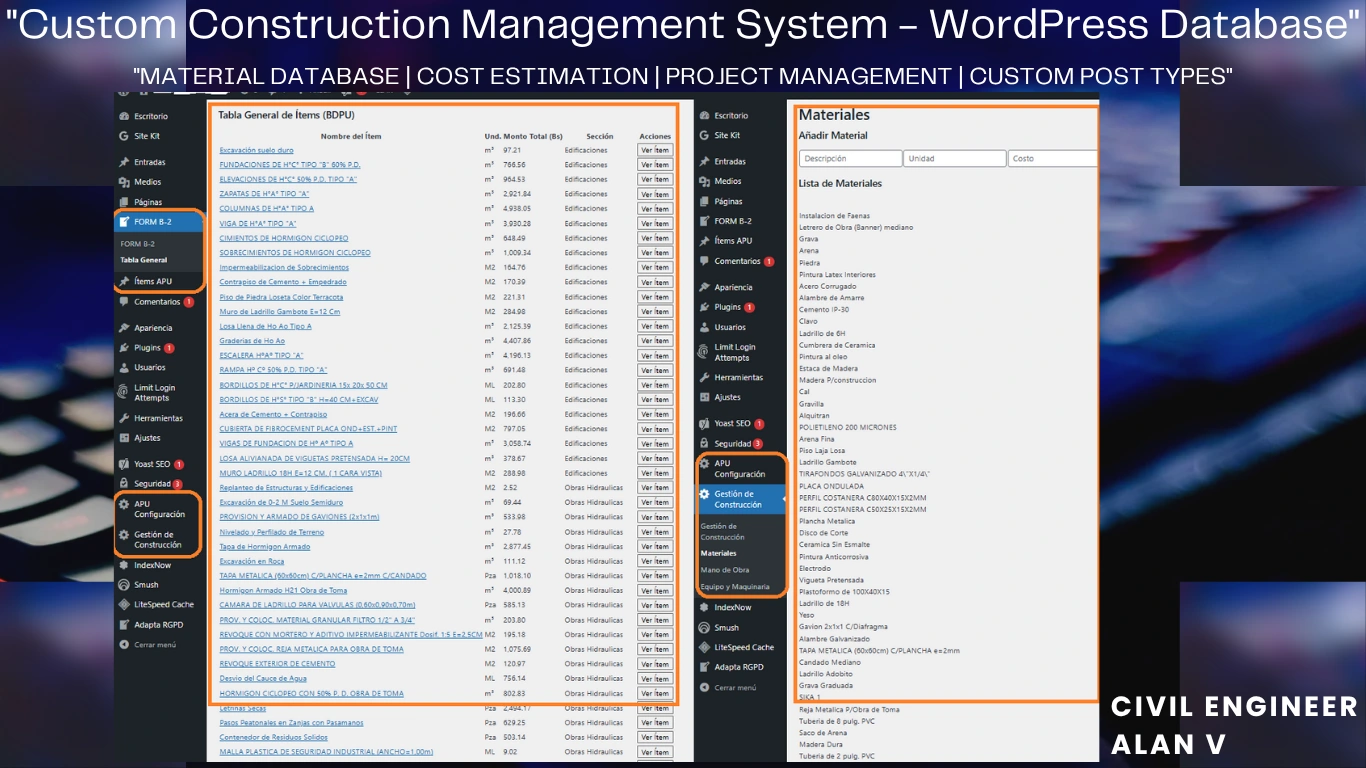Click Seguridad lock icon in Tabla General window

coord(124,484)
